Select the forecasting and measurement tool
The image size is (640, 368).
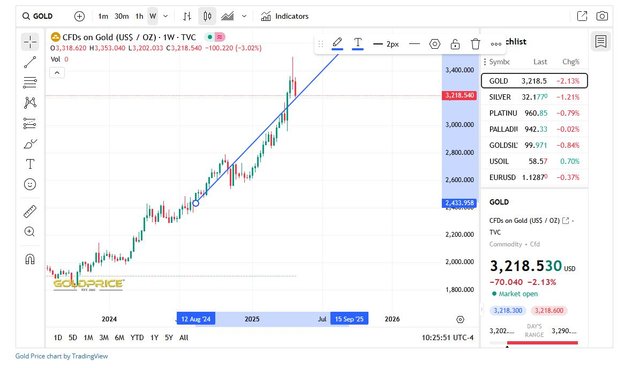tap(30, 123)
